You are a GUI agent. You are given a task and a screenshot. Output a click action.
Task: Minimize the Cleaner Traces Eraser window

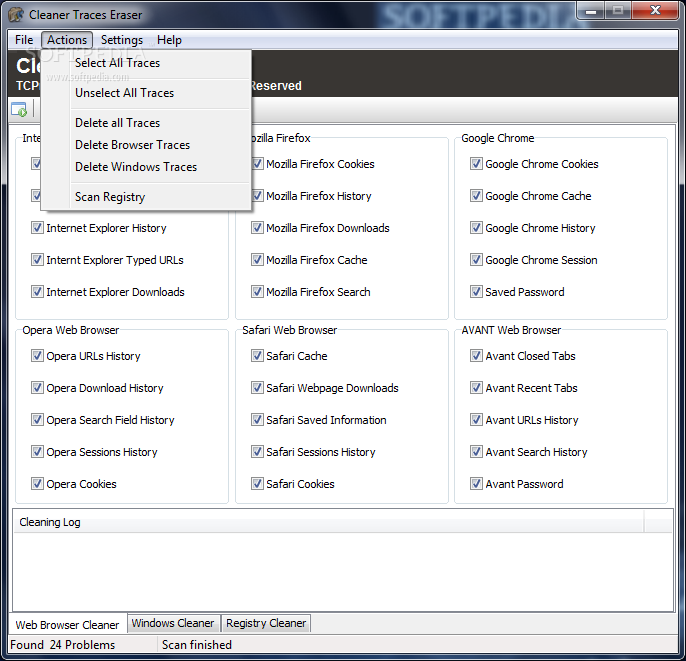pos(591,10)
